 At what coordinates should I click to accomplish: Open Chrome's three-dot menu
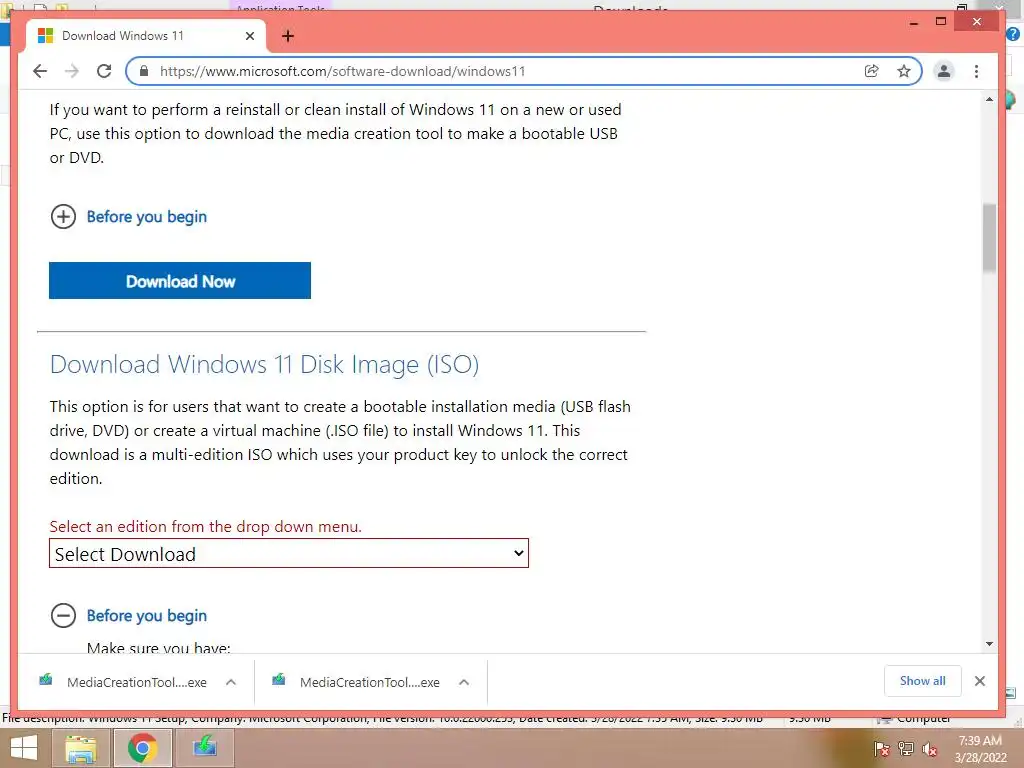(976, 71)
